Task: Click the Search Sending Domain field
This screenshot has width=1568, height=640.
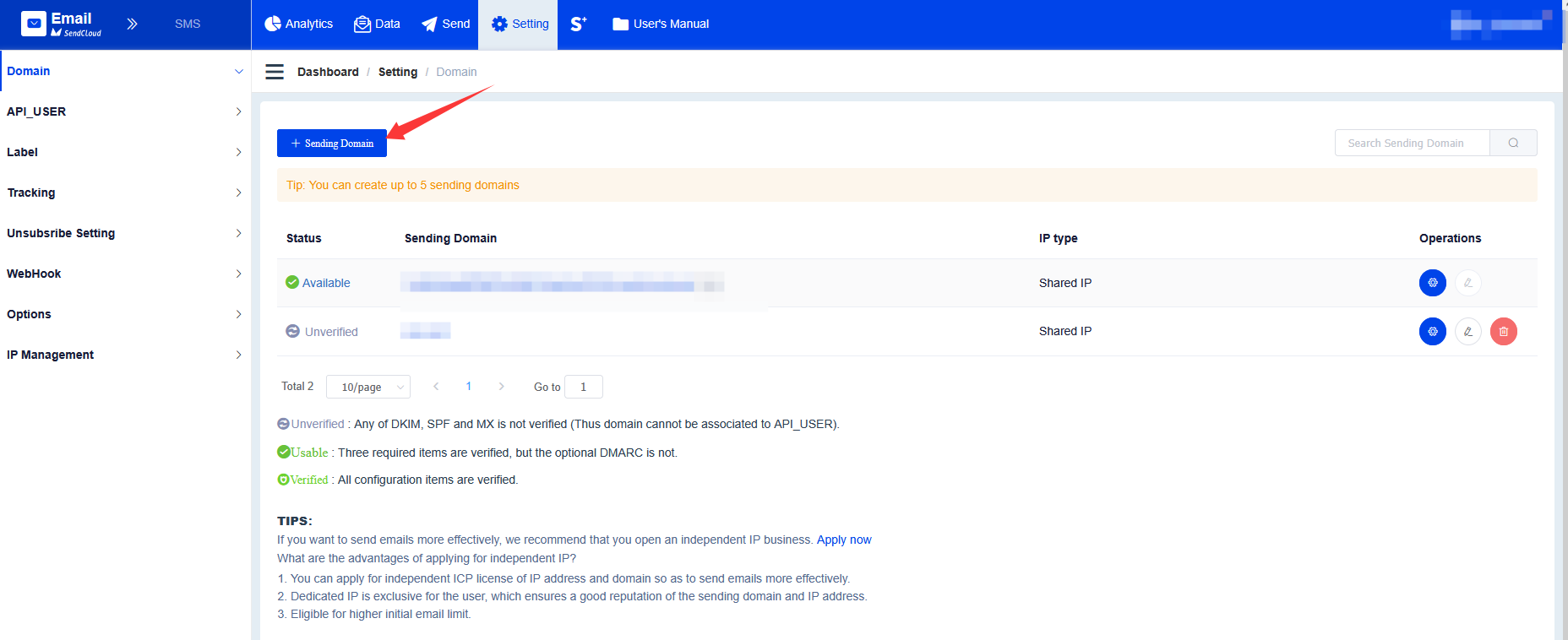Action: click(x=1411, y=143)
